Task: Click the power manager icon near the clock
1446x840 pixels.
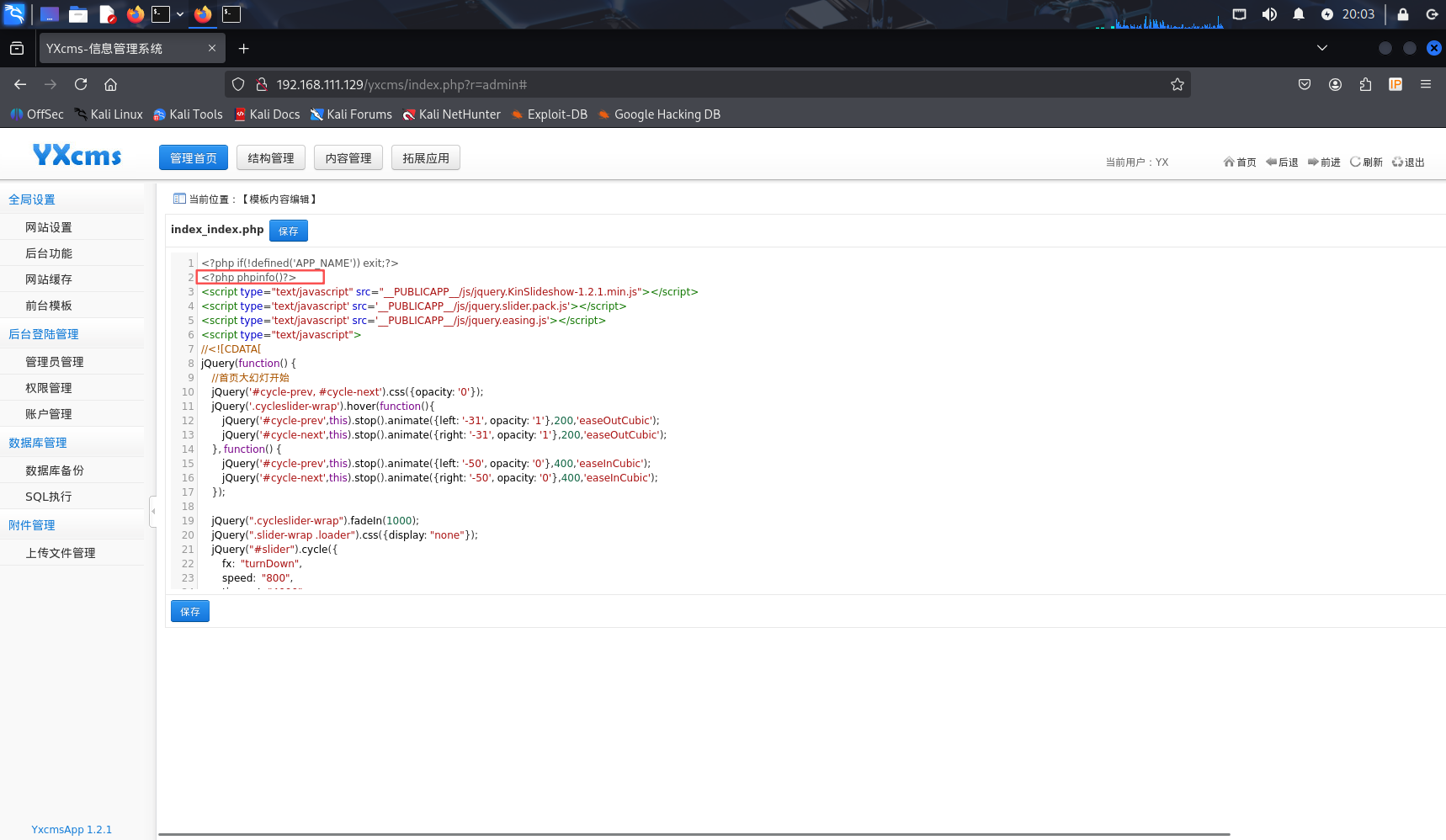Action: 1327,14
